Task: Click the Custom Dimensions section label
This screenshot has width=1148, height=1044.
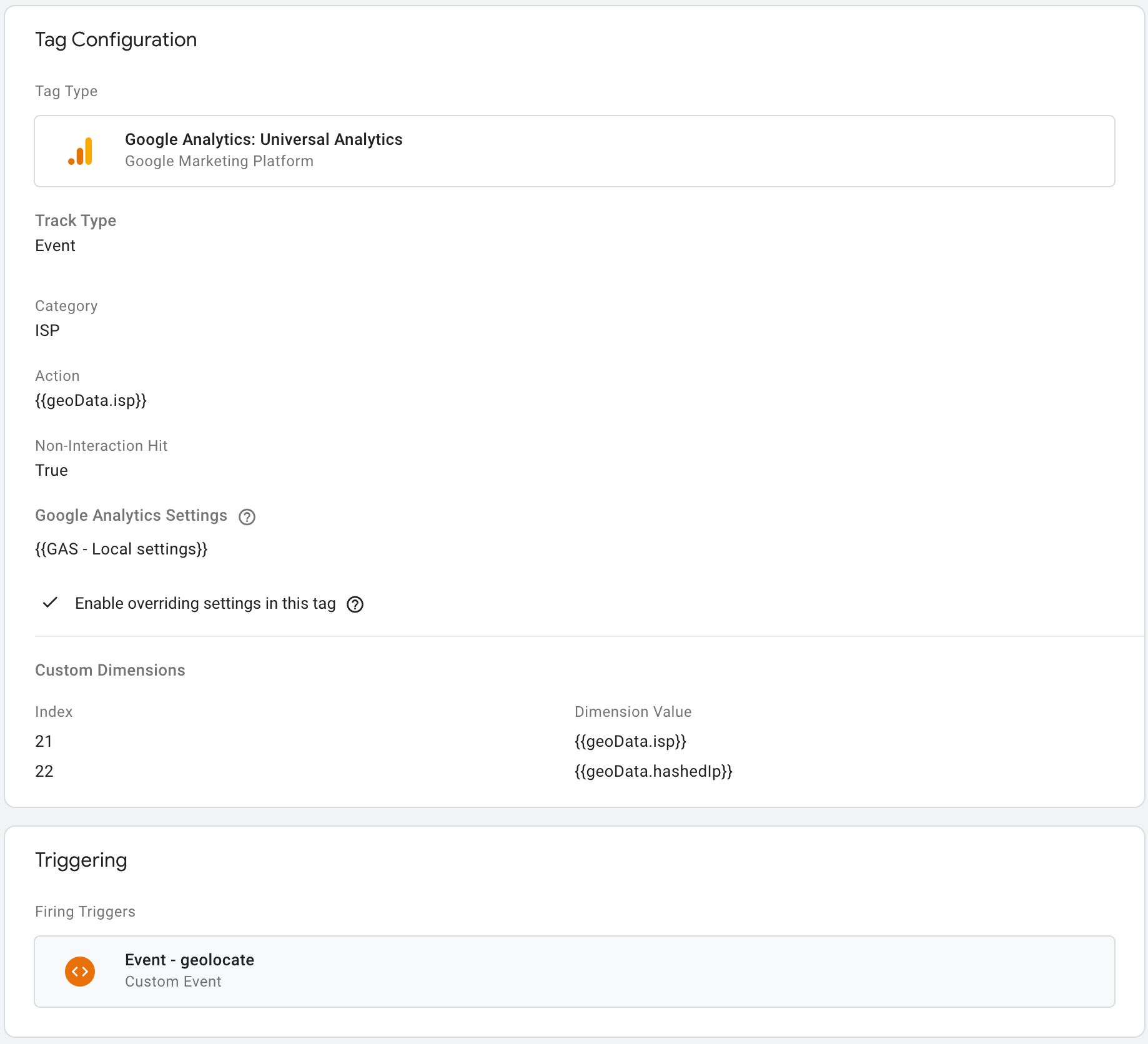Action: click(110, 671)
